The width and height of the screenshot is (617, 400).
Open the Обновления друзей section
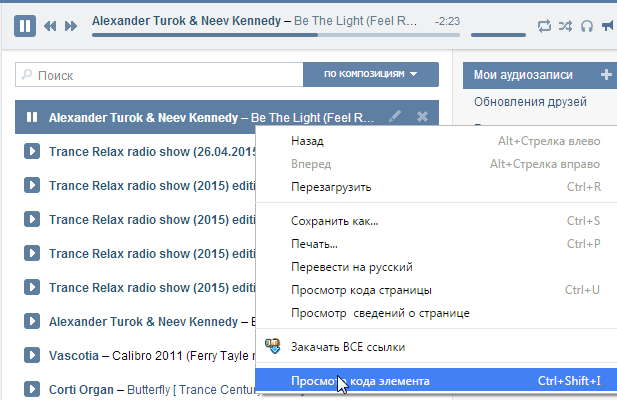click(x=530, y=102)
